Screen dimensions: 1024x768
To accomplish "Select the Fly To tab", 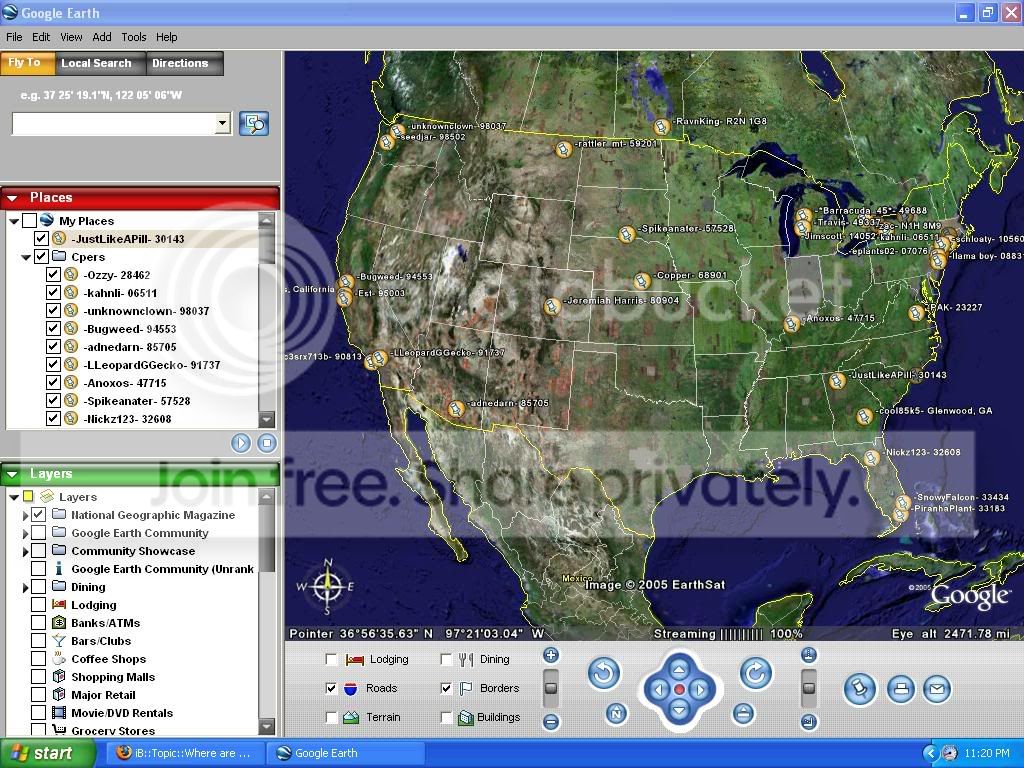I will tap(25, 63).
